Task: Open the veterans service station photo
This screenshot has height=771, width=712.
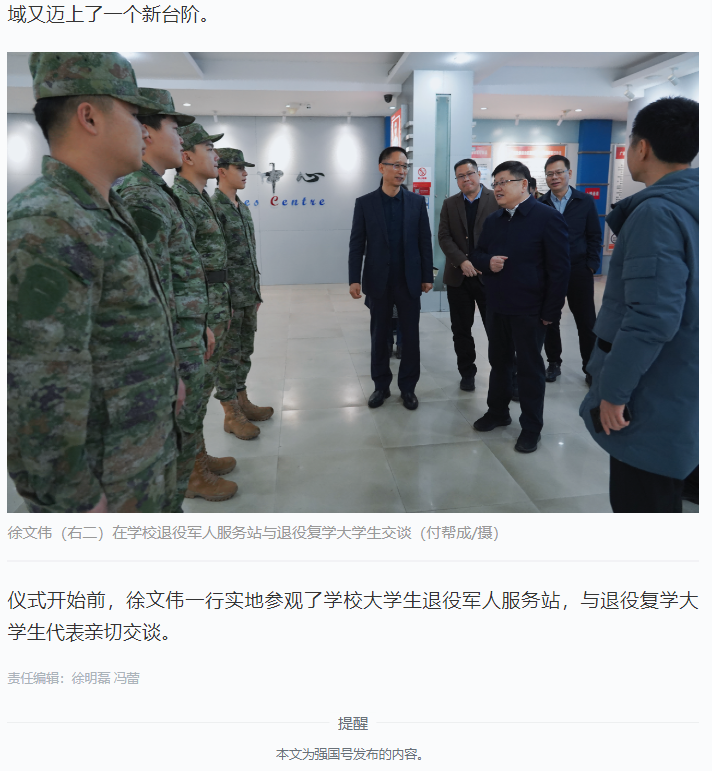Action: pos(353,282)
